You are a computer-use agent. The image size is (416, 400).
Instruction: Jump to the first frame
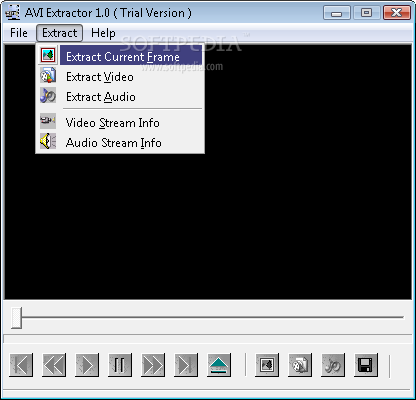pyautogui.click(x=21, y=365)
